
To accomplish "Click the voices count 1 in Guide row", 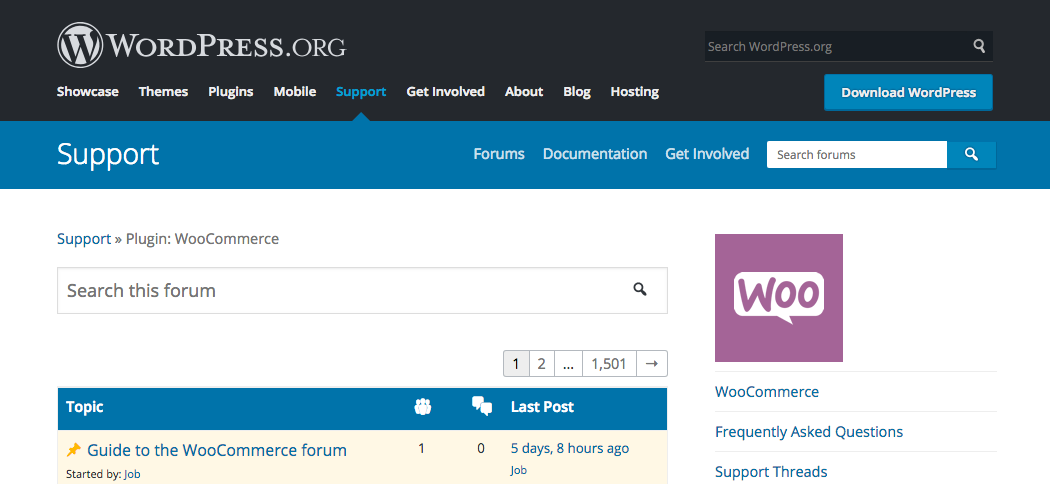I will [421, 449].
